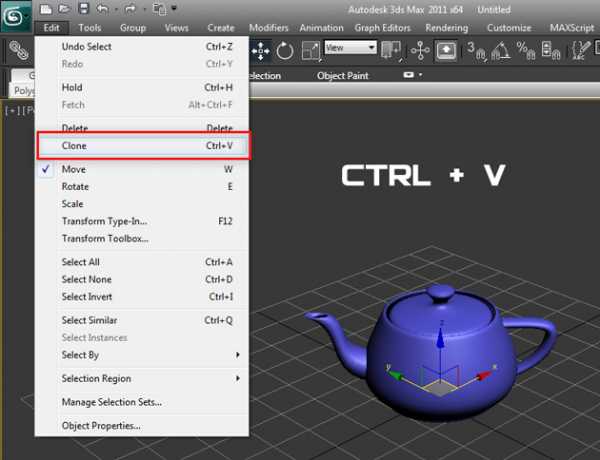The height and width of the screenshot is (460, 600).
Task: Activate the Select and Uniform Scale icon
Action: pyautogui.click(x=311, y=51)
